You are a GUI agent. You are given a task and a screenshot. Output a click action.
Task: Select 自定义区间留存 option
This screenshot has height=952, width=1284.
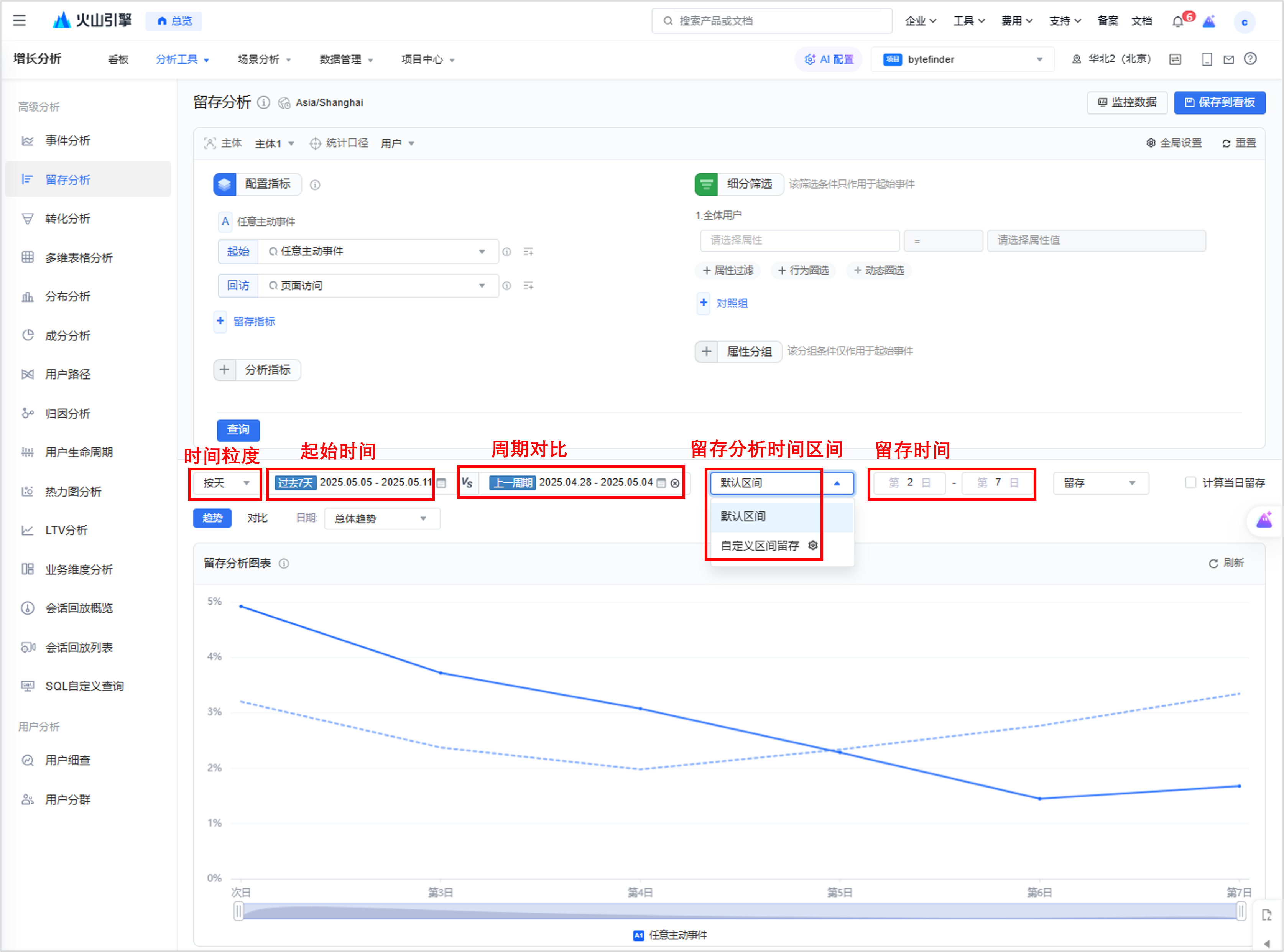point(782,546)
